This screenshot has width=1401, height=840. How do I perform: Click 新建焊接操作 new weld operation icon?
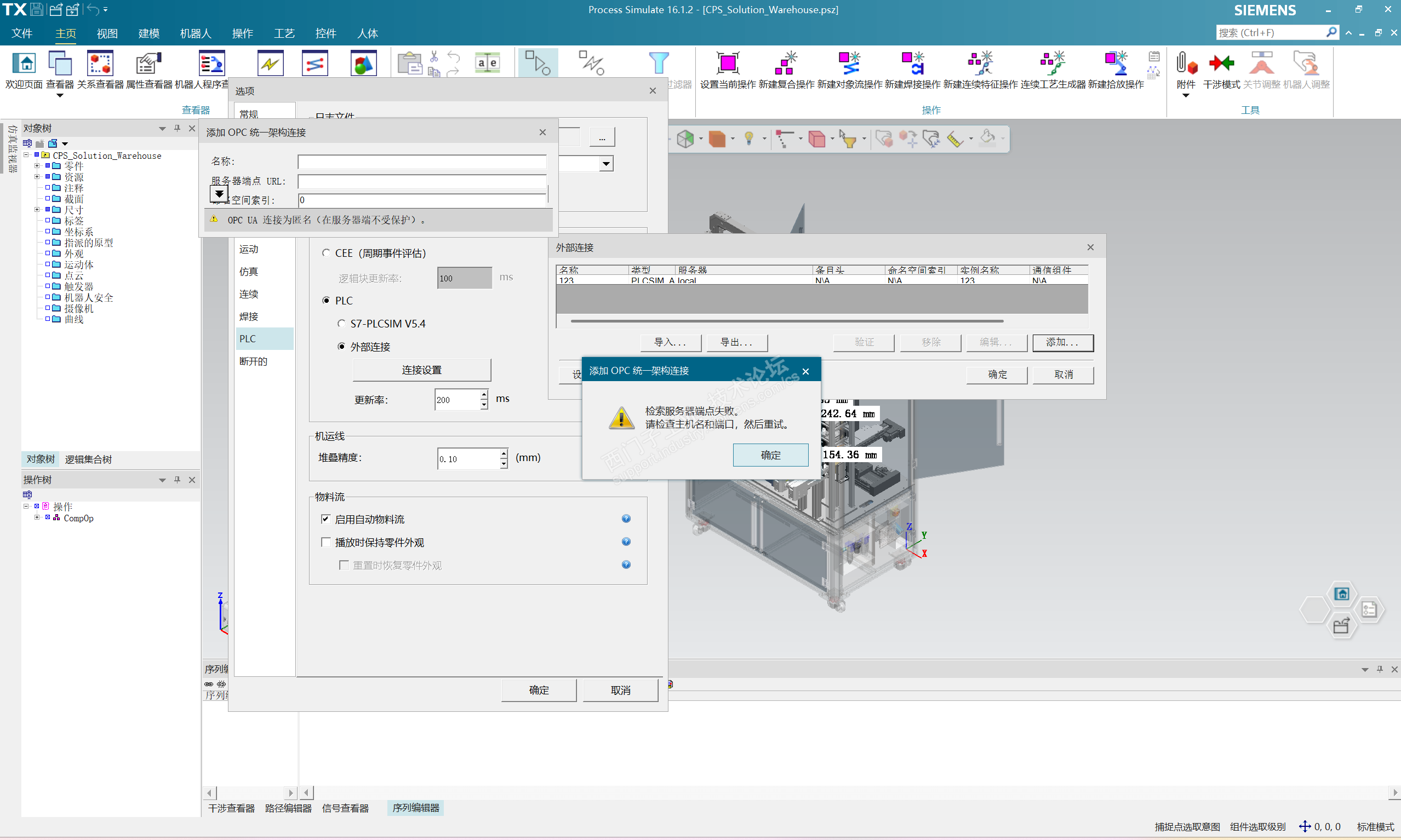pyautogui.click(x=912, y=64)
